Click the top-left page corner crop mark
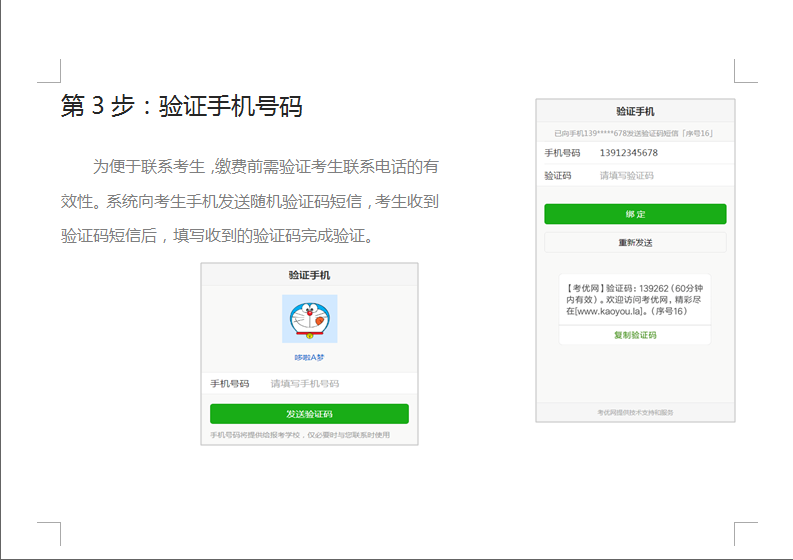 point(50,70)
